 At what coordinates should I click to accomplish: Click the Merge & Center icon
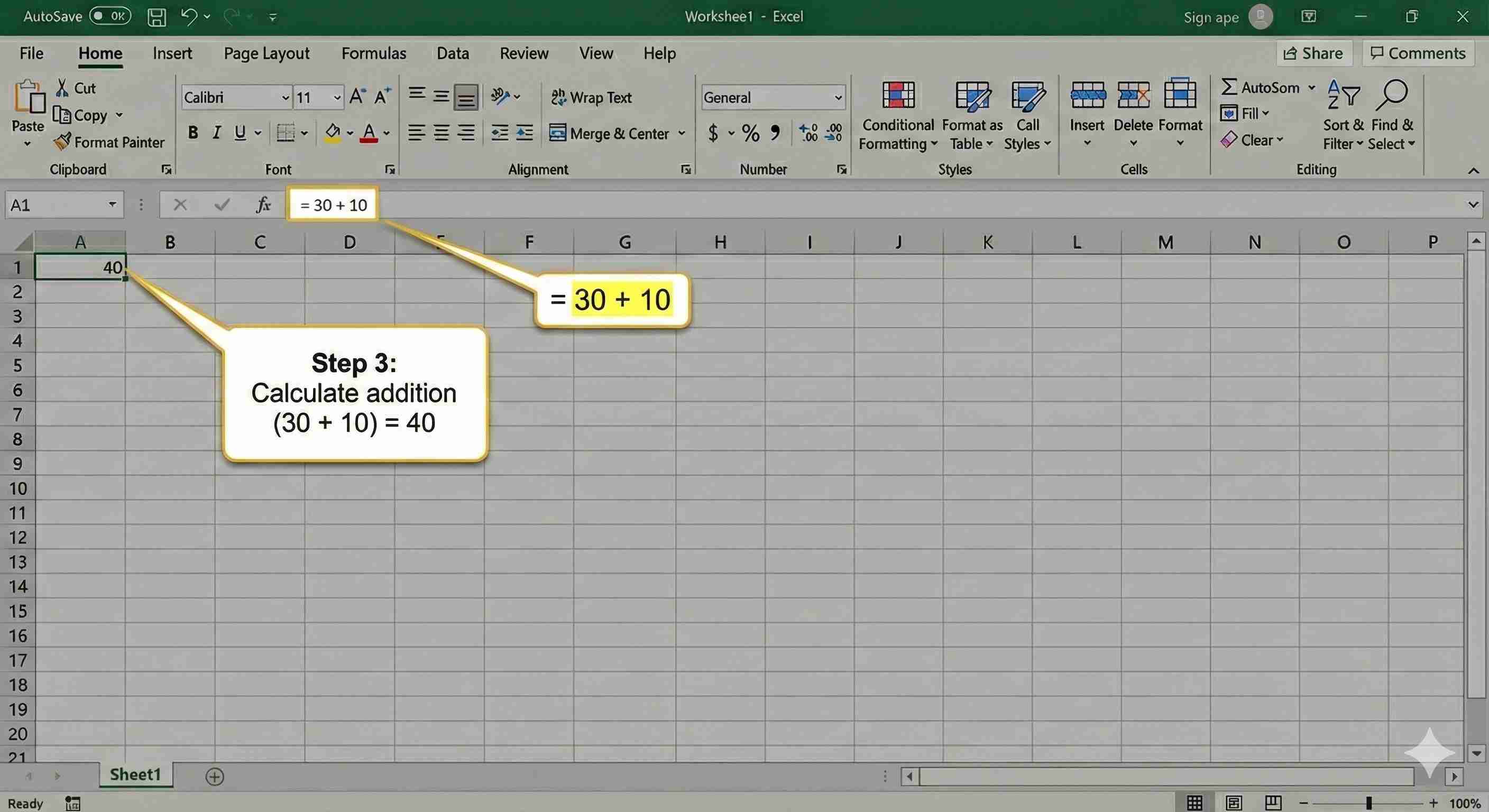[558, 133]
